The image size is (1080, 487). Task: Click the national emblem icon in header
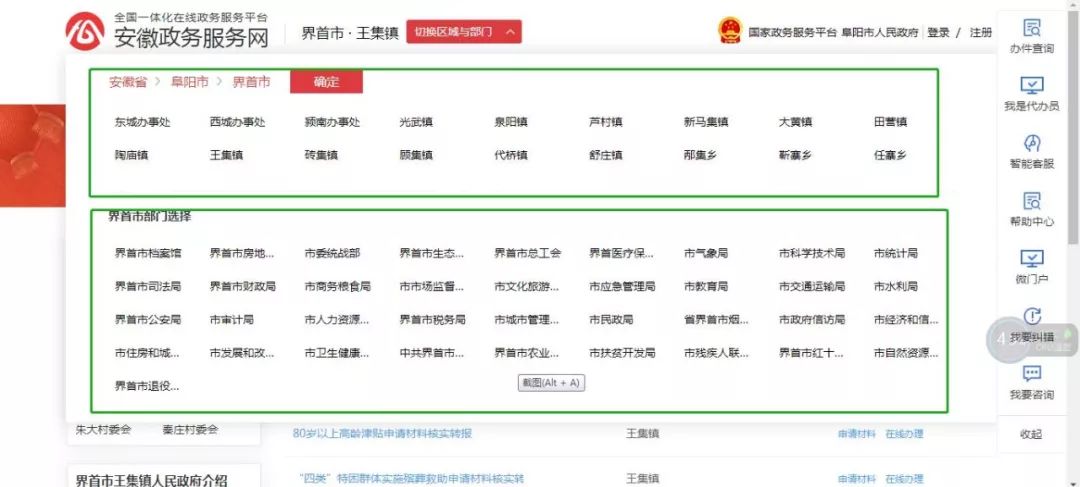point(730,32)
